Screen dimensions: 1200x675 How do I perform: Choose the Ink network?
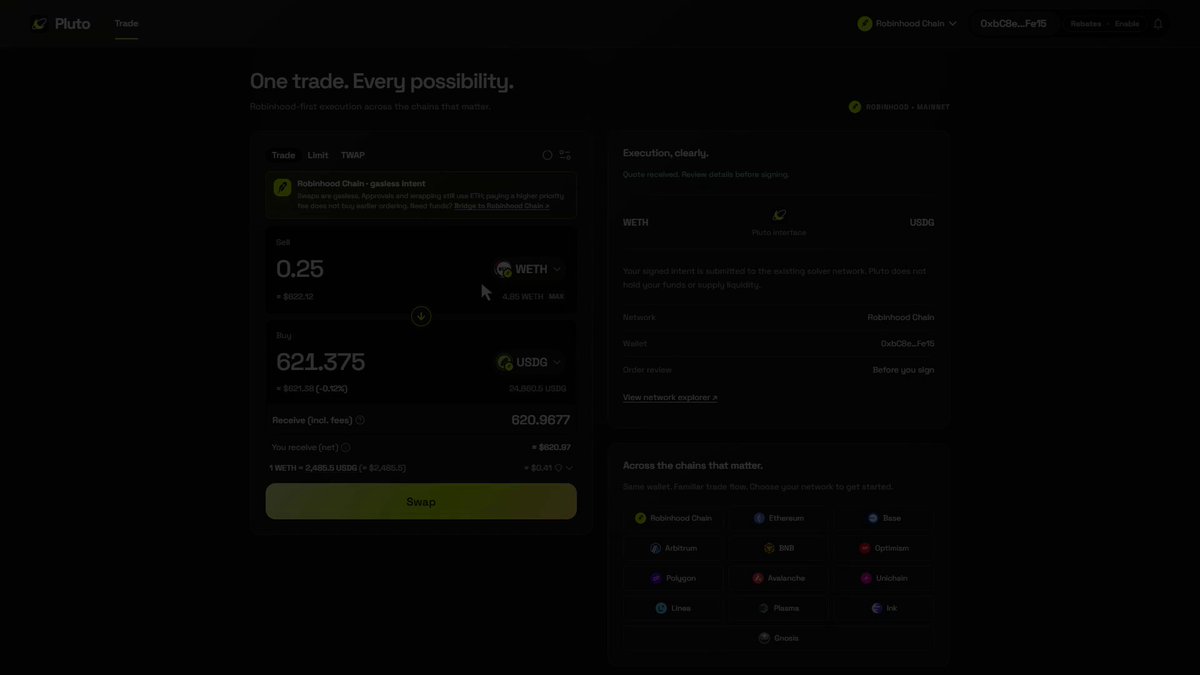(x=884, y=608)
